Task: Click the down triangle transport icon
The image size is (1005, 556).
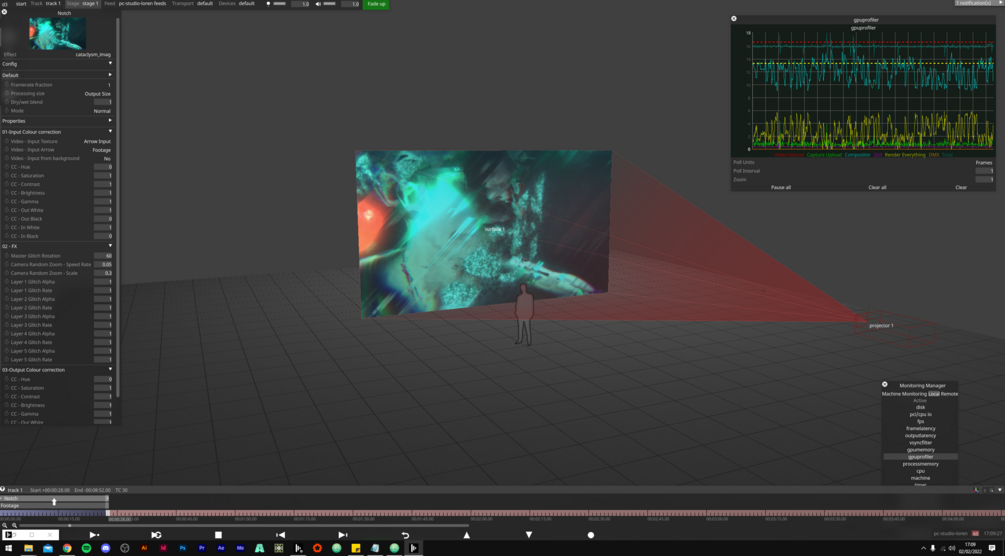Action: [x=529, y=535]
